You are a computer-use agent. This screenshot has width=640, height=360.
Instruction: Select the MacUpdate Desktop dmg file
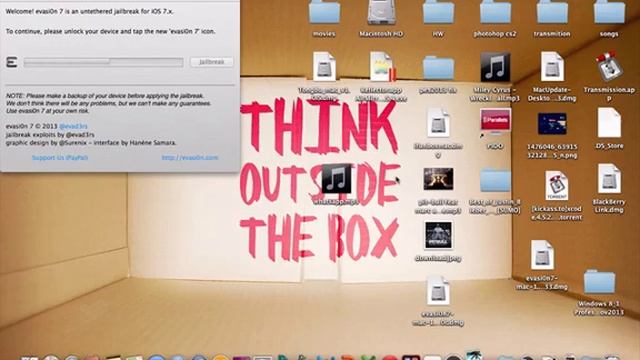click(552, 67)
